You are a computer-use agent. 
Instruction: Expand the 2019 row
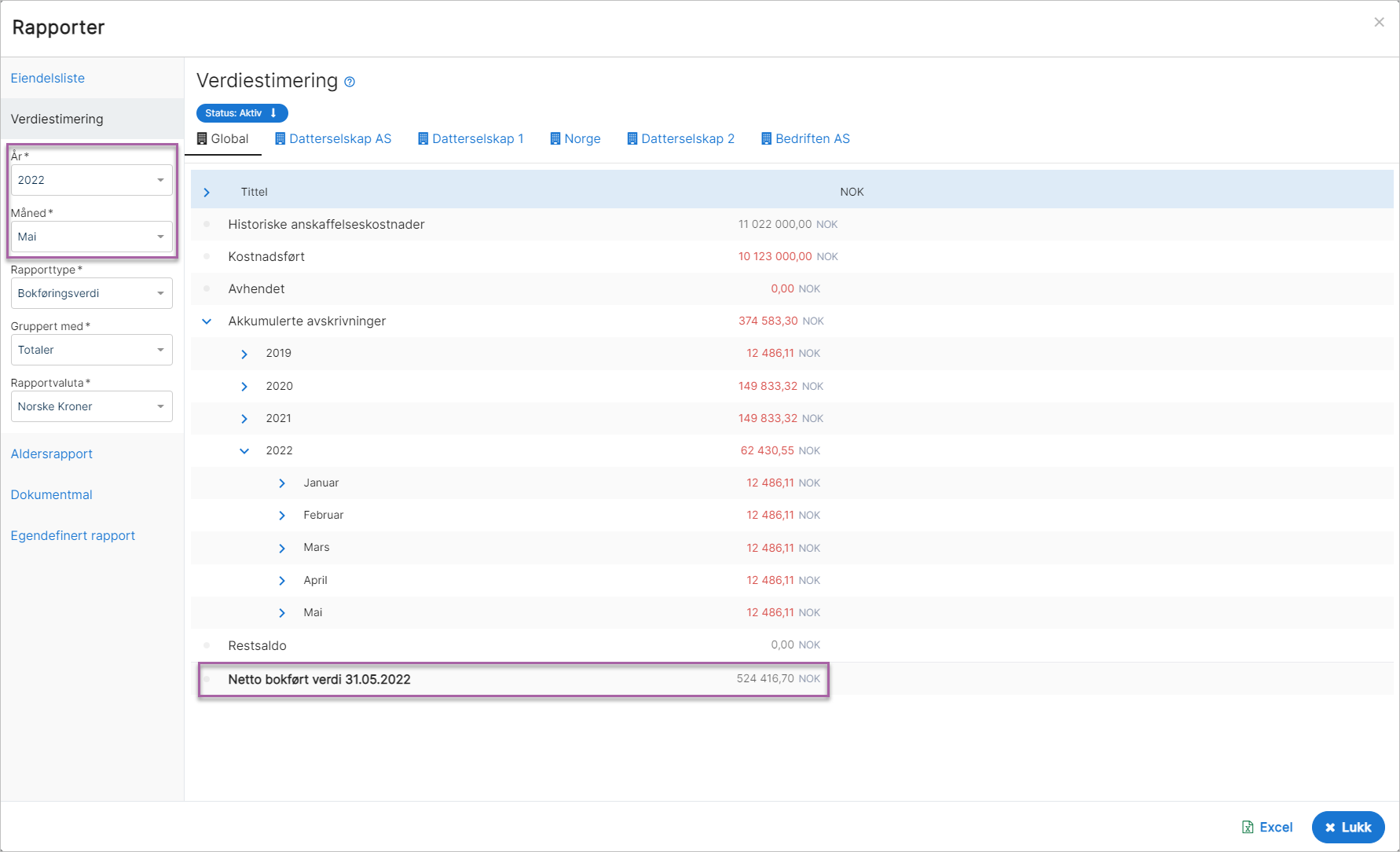[244, 354]
